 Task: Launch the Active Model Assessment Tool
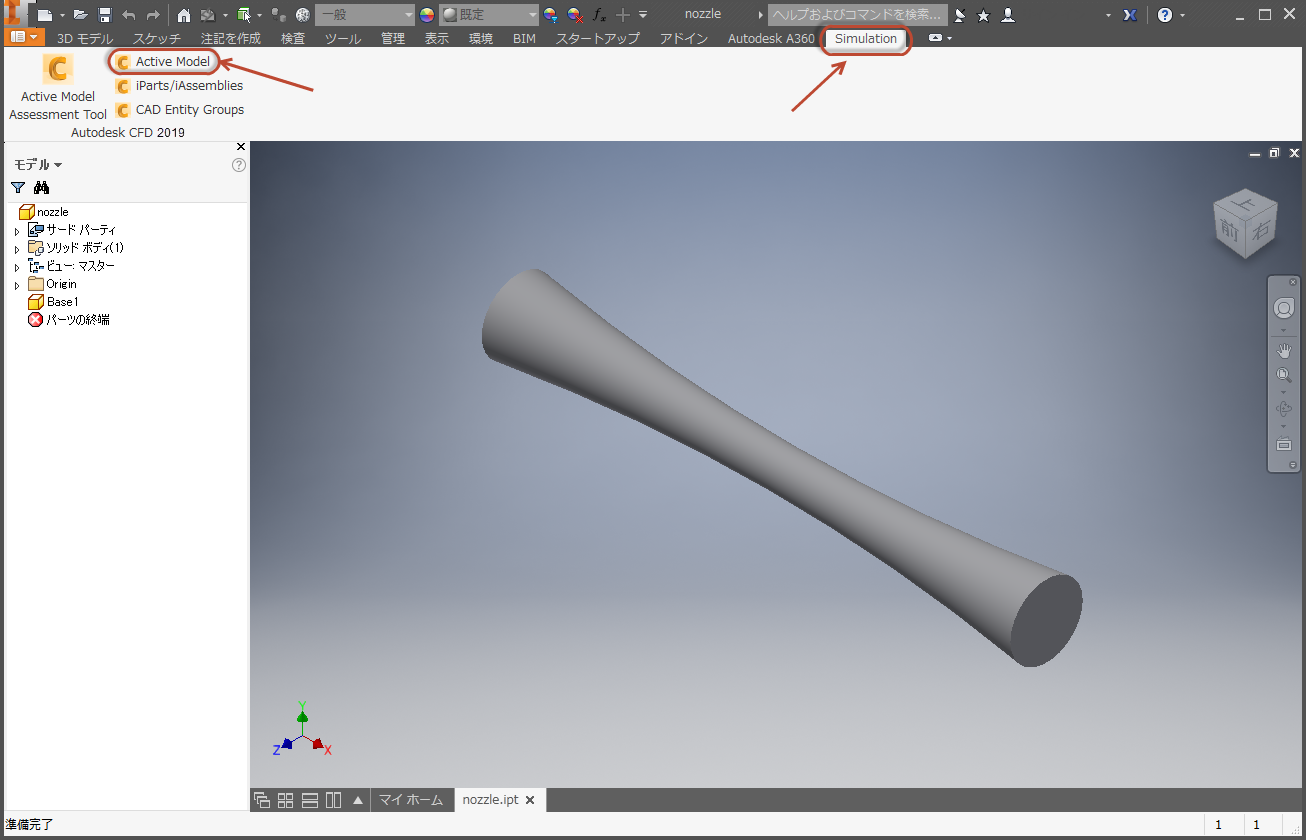(57, 85)
